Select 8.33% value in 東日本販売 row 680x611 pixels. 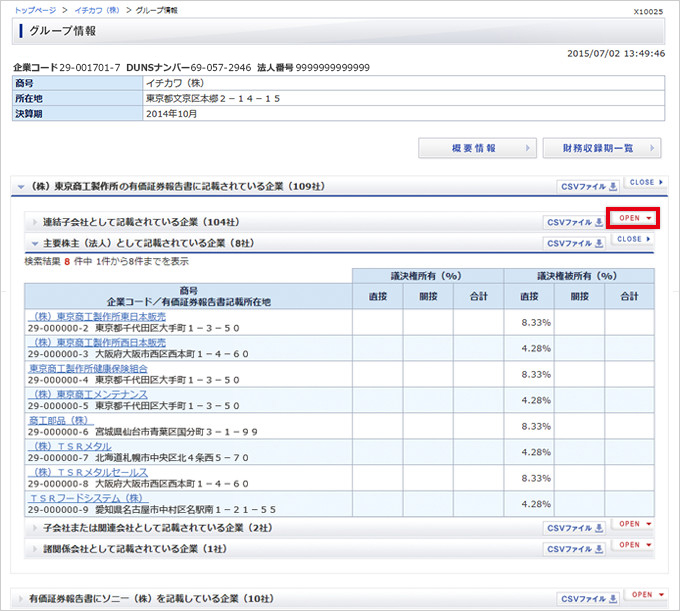[536, 323]
